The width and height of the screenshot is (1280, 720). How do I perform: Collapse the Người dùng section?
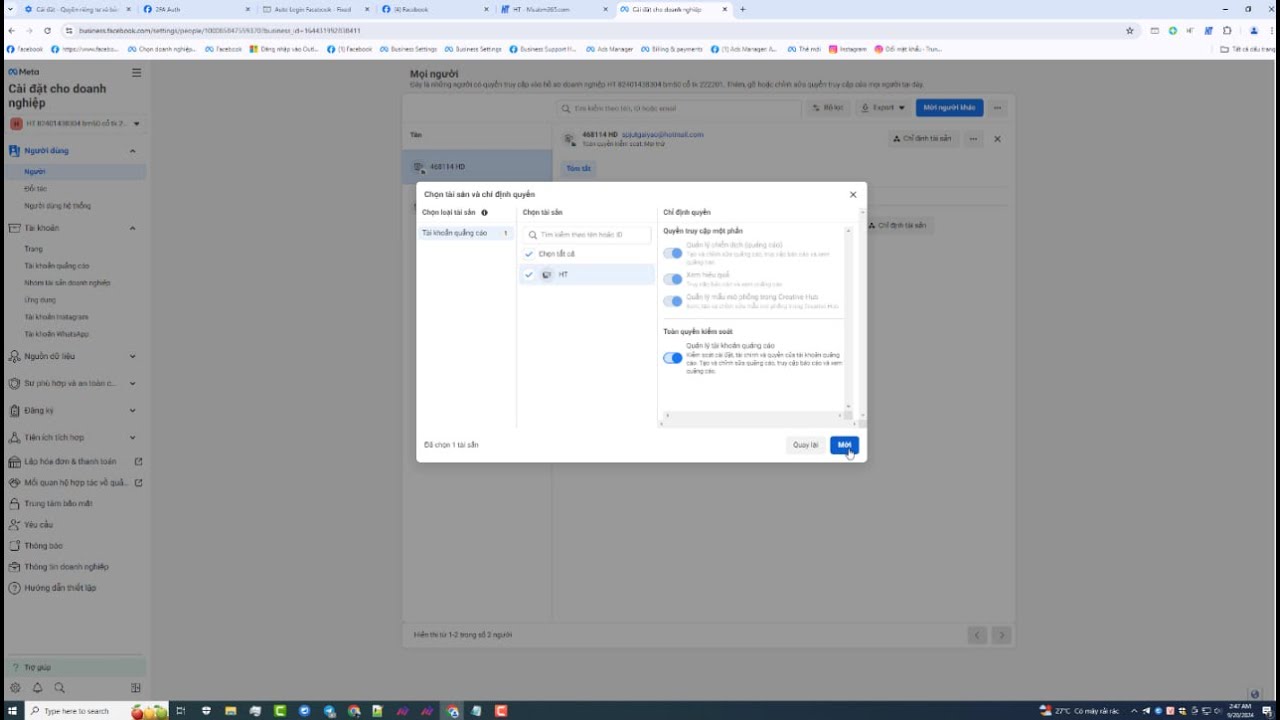[x=132, y=151]
